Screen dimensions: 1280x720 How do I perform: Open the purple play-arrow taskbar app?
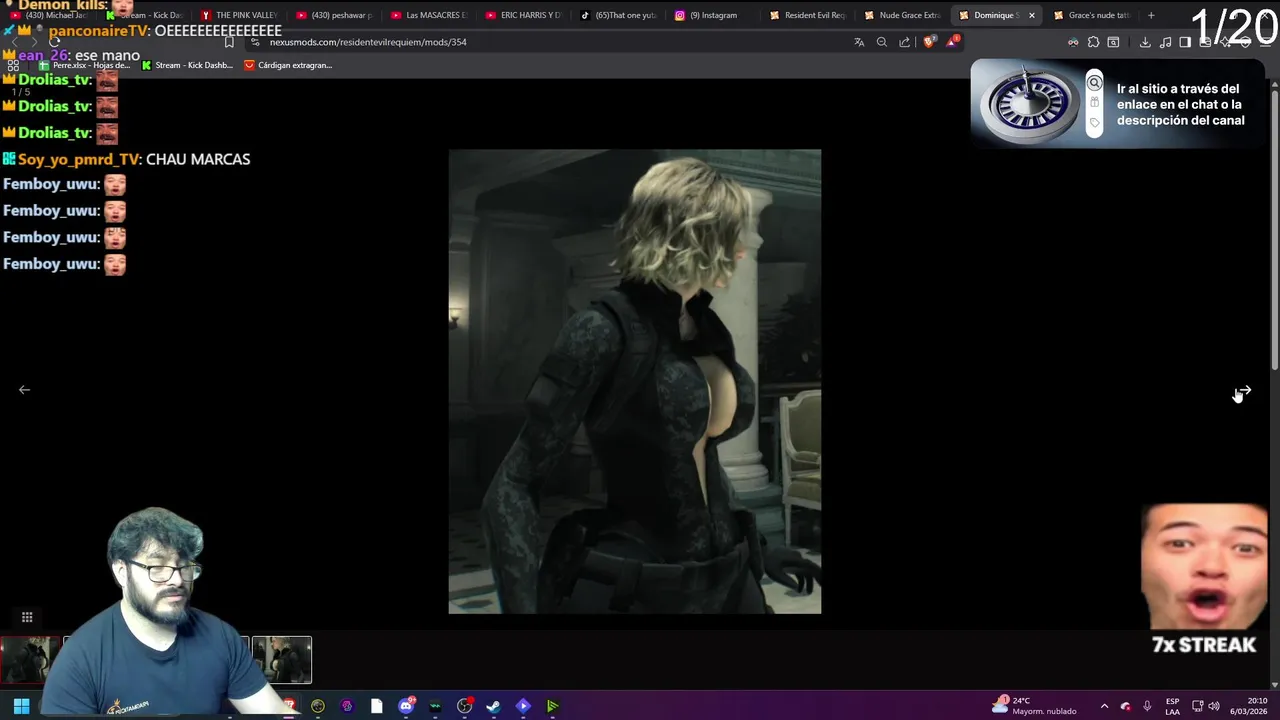coord(523,706)
